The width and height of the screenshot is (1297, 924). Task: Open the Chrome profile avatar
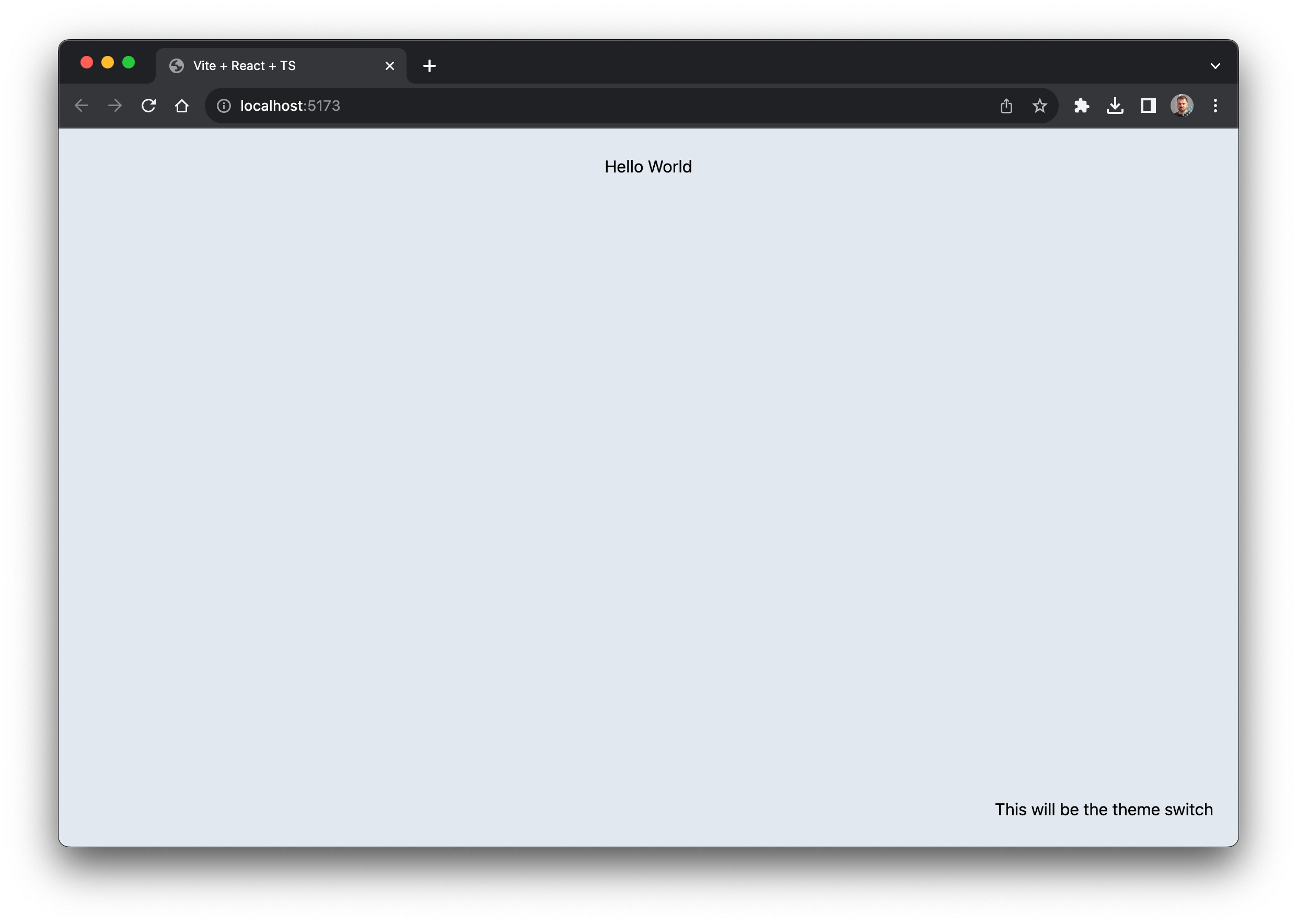tap(1182, 106)
